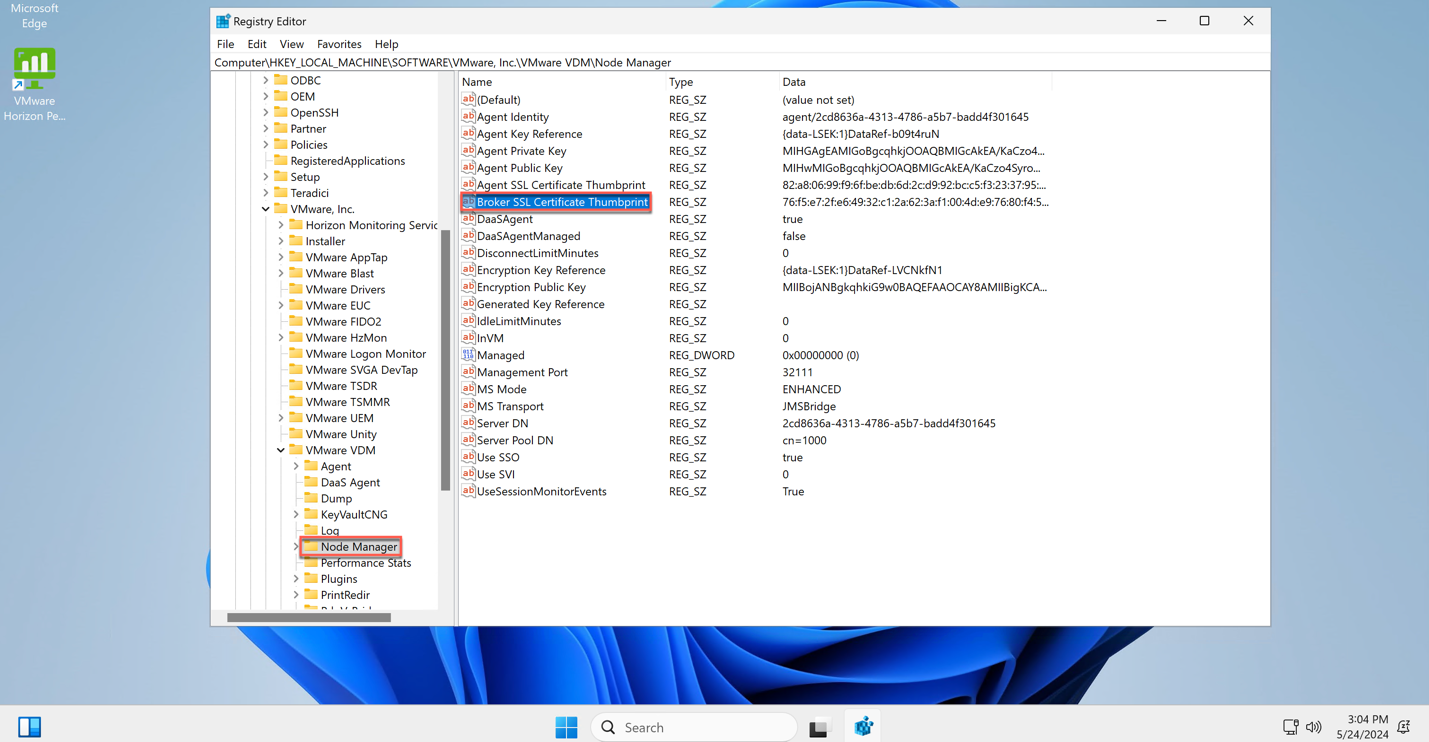Click the tree pane horizontal scrollbar thumb
Image resolution: width=1429 pixels, height=742 pixels.
[309, 617]
